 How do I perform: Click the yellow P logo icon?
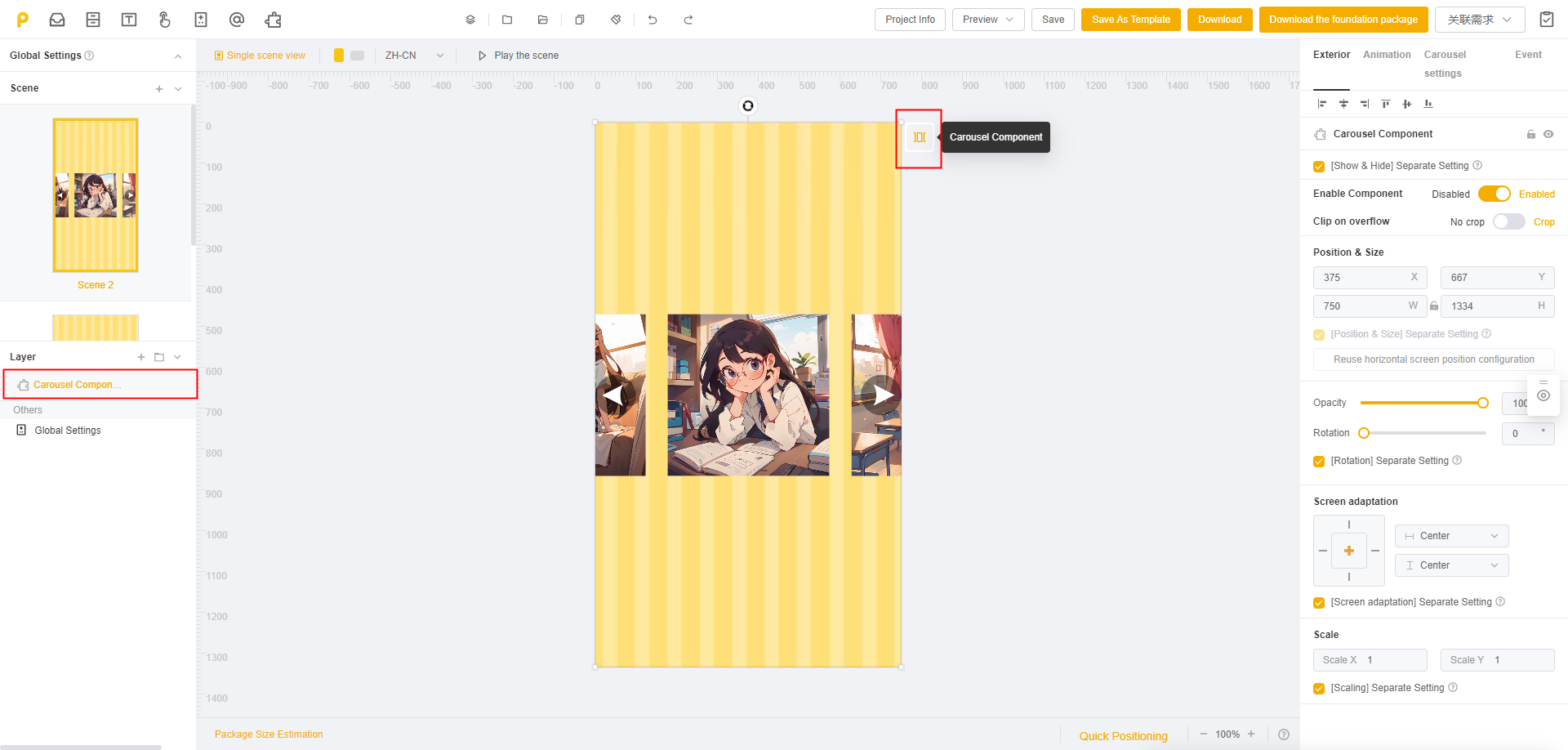(23, 20)
